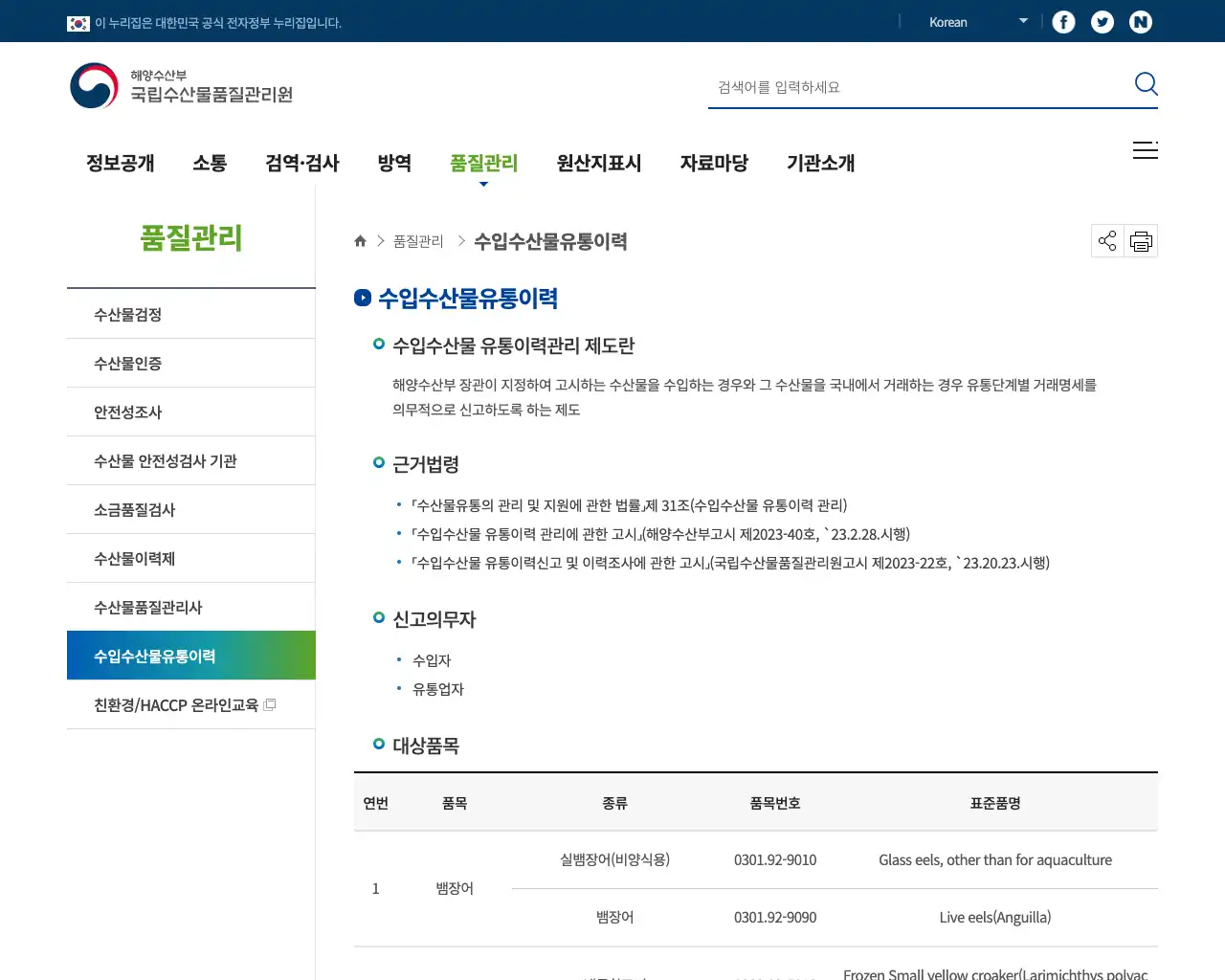This screenshot has height=980, width=1225.
Task: Open the 품질관리 main menu
Action: (x=484, y=164)
